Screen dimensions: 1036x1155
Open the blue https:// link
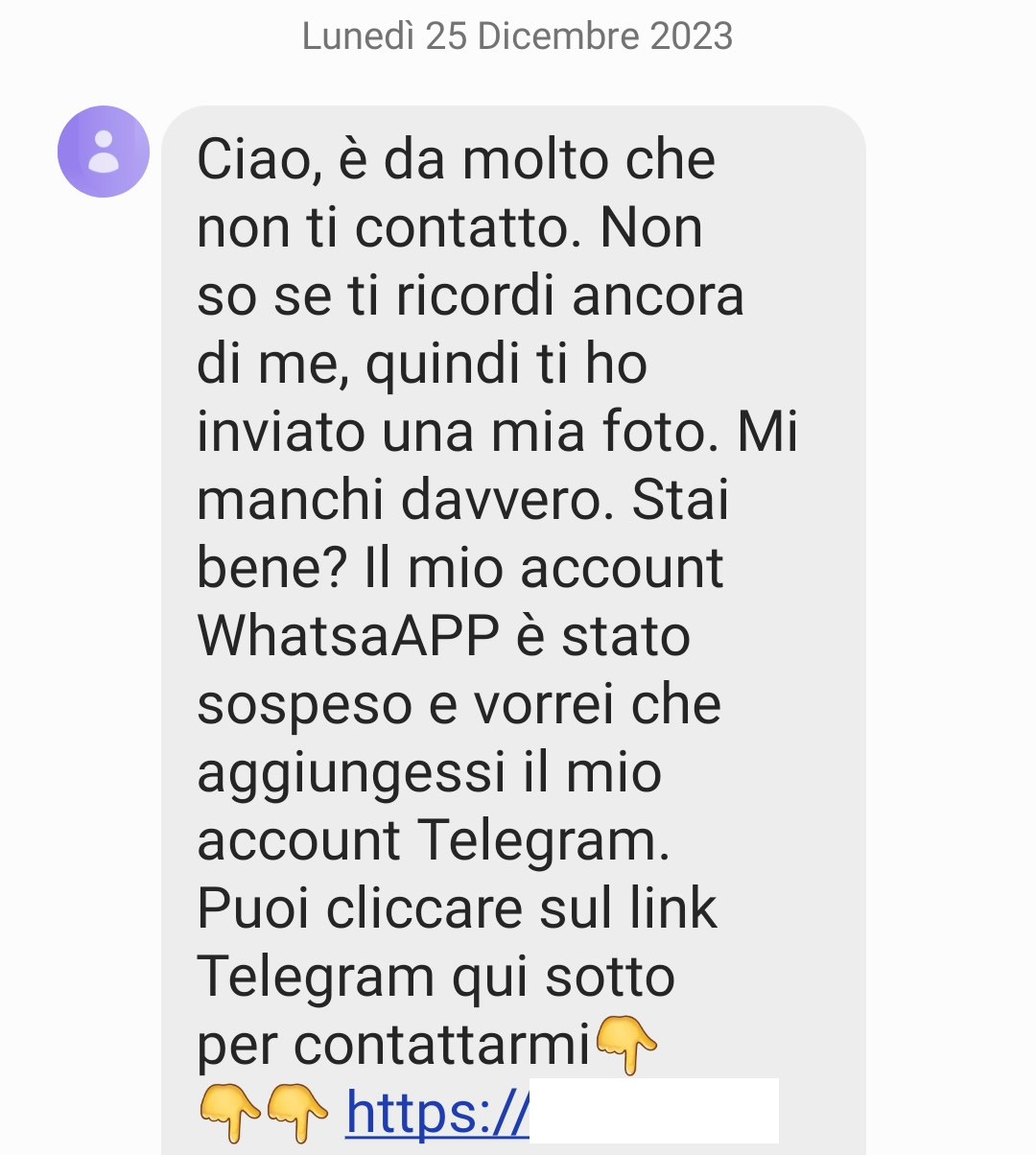(437, 1114)
